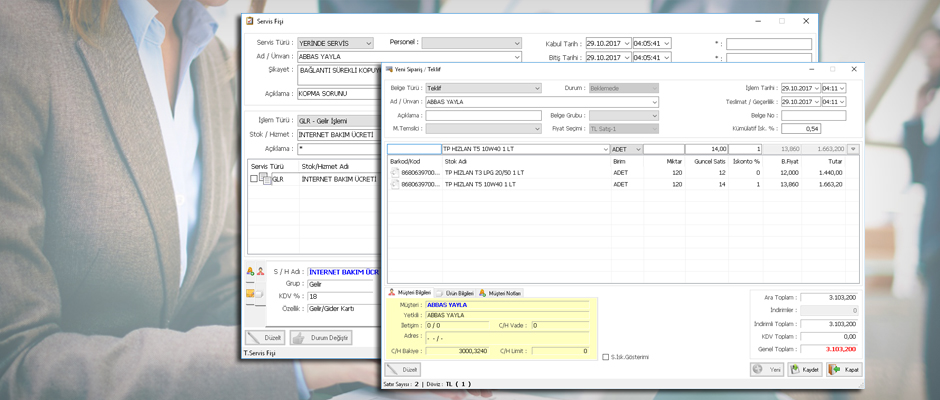Click the bell add icon in Servis Fişi
The height and width of the screenshot is (400, 940).
[x=251, y=271]
